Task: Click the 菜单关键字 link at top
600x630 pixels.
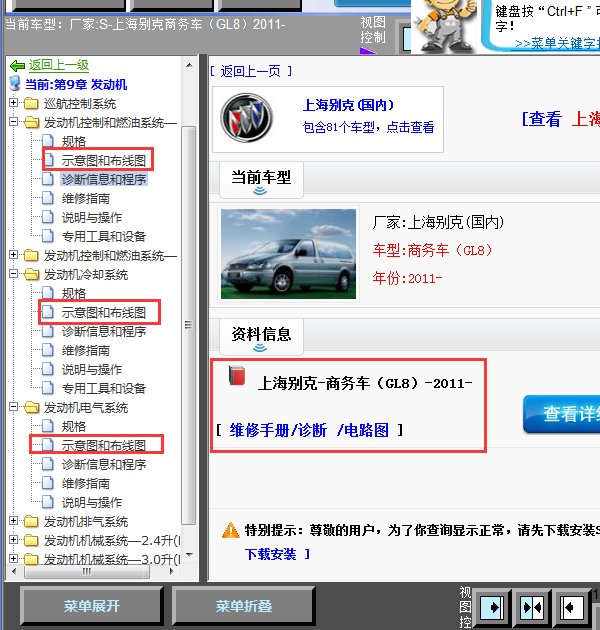Action: coord(557,43)
